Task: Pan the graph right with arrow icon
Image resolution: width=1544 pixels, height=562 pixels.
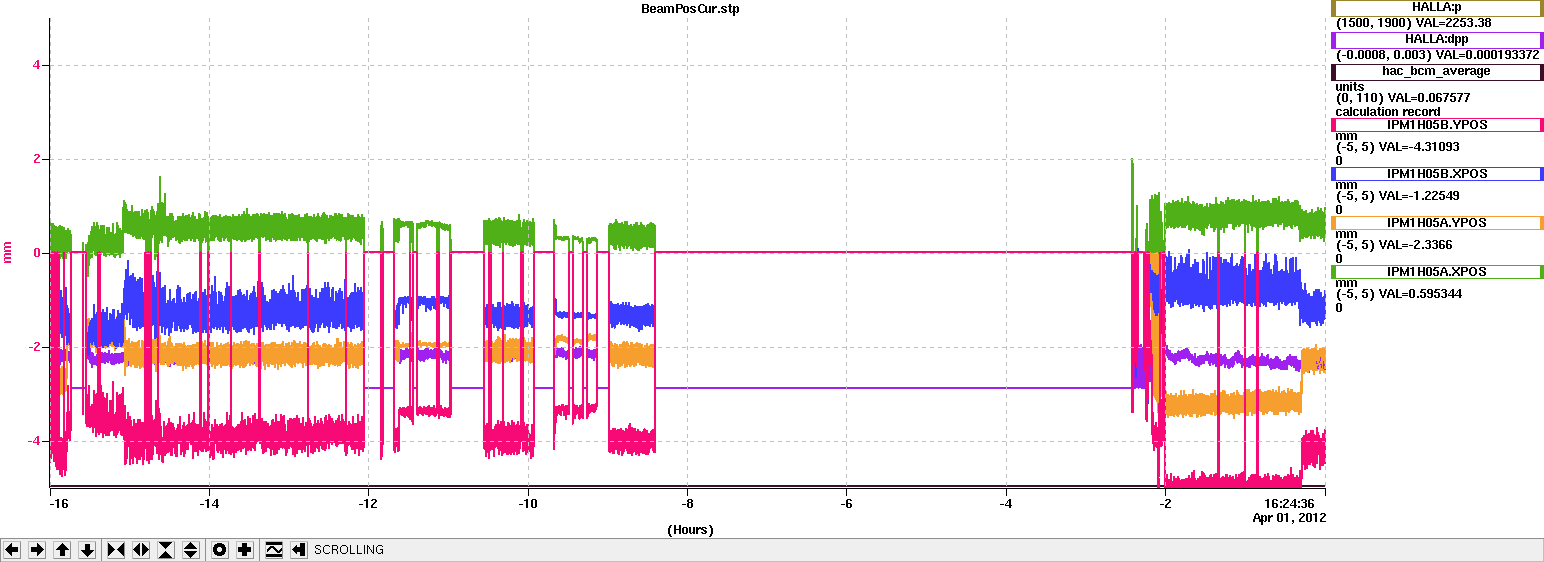Action: (x=37, y=550)
